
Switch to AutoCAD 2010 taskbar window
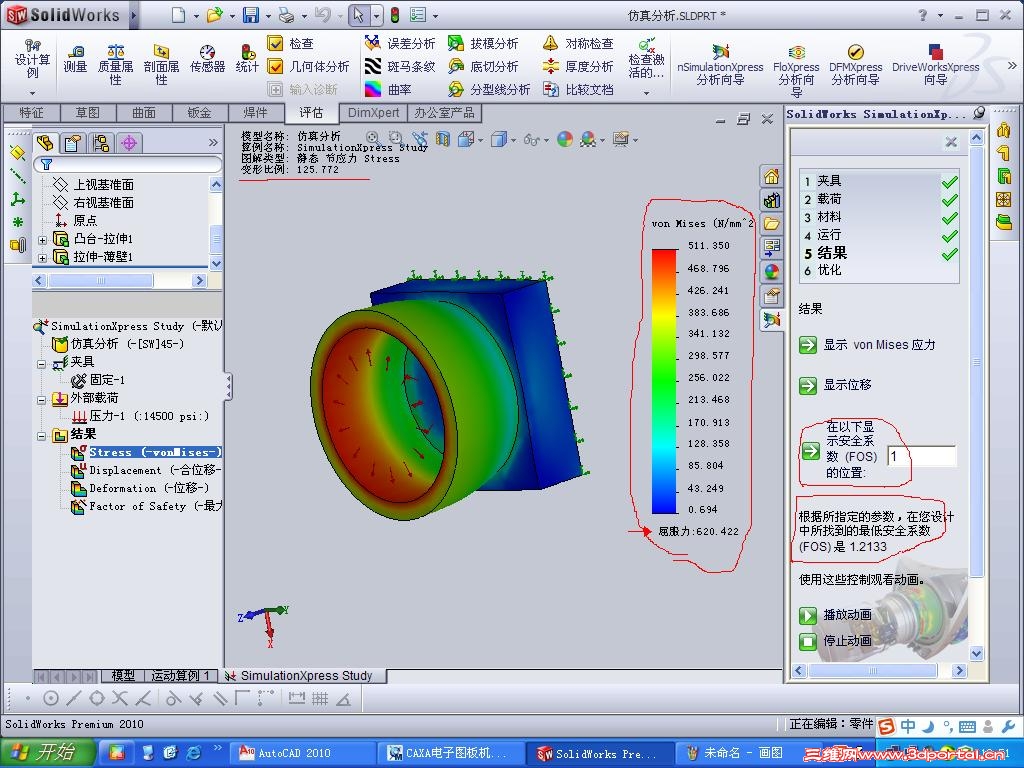[303, 753]
